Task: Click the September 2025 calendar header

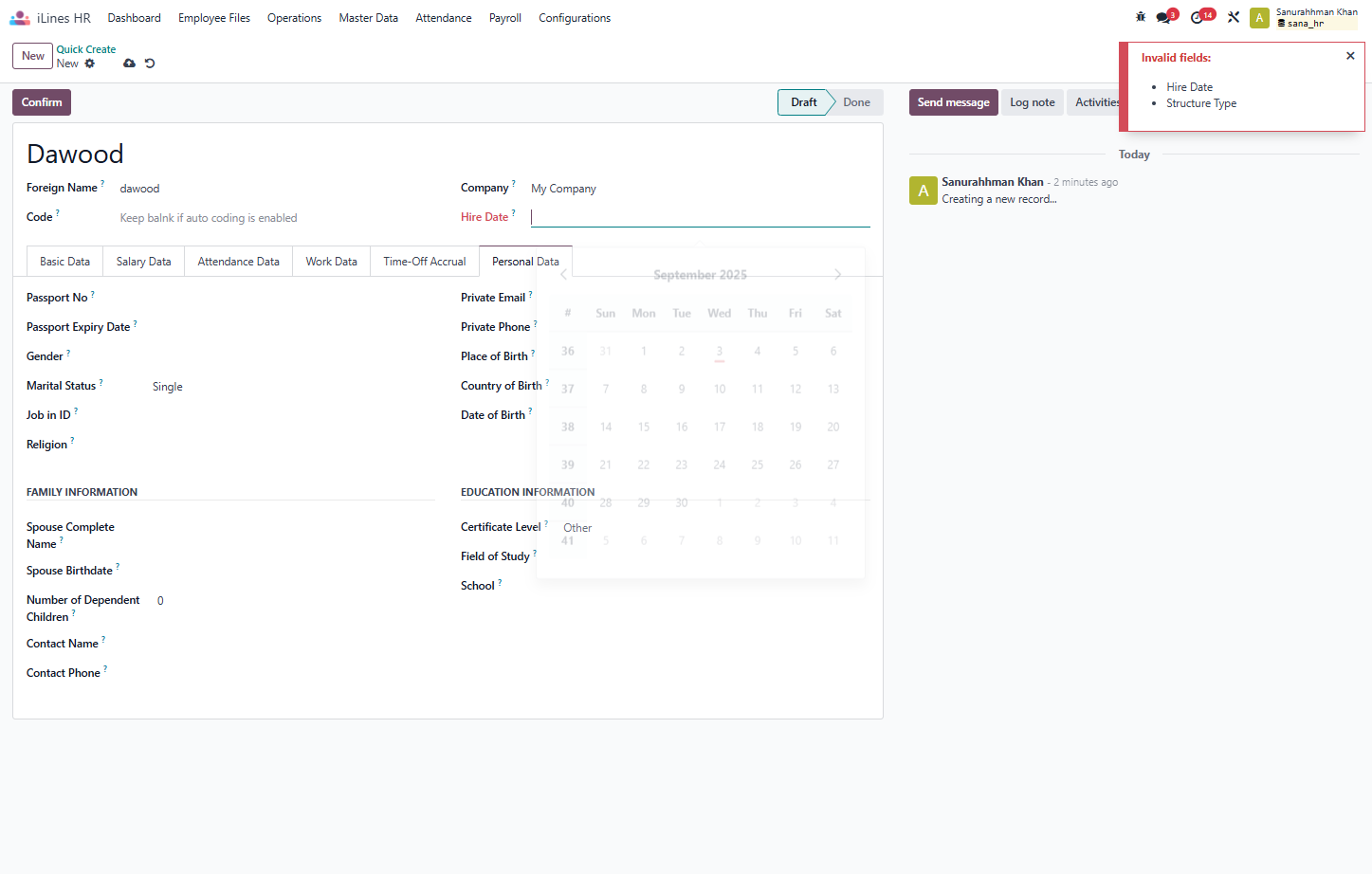Action: click(701, 275)
